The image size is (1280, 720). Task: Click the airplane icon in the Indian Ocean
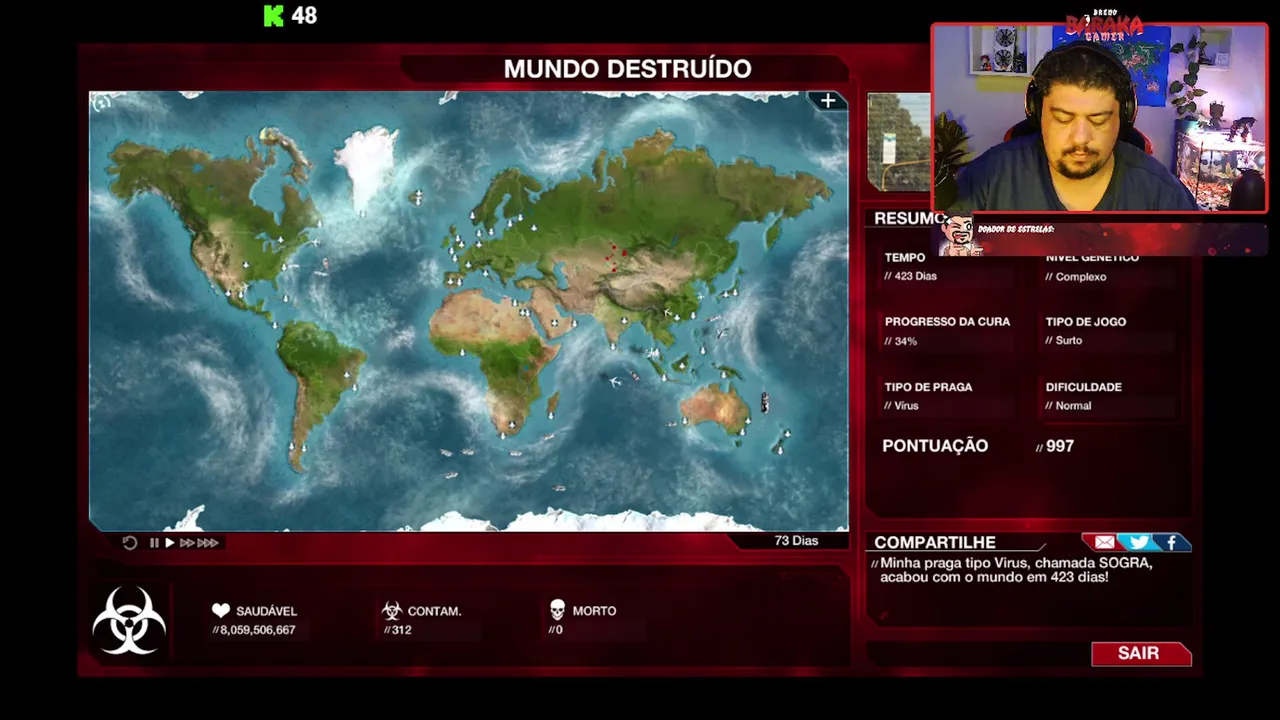(x=613, y=380)
